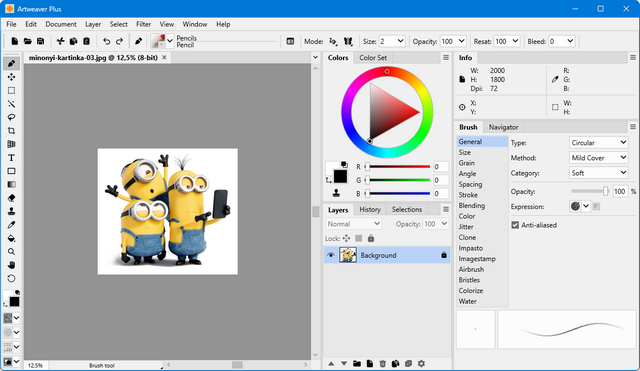The height and width of the screenshot is (371, 640).
Task: Click the red R color slider
Action: click(398, 167)
